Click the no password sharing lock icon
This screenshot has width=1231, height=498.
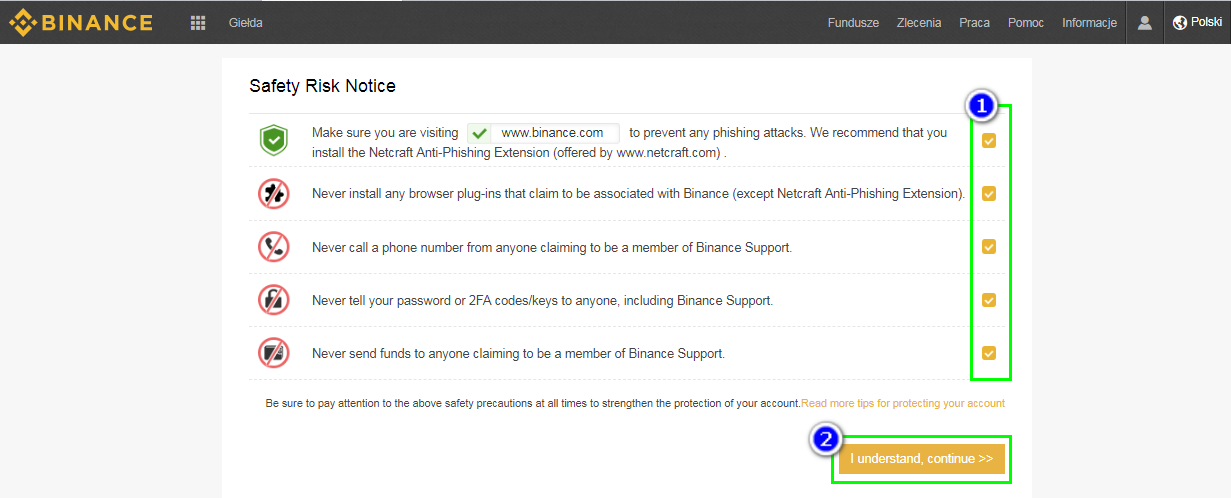273,300
